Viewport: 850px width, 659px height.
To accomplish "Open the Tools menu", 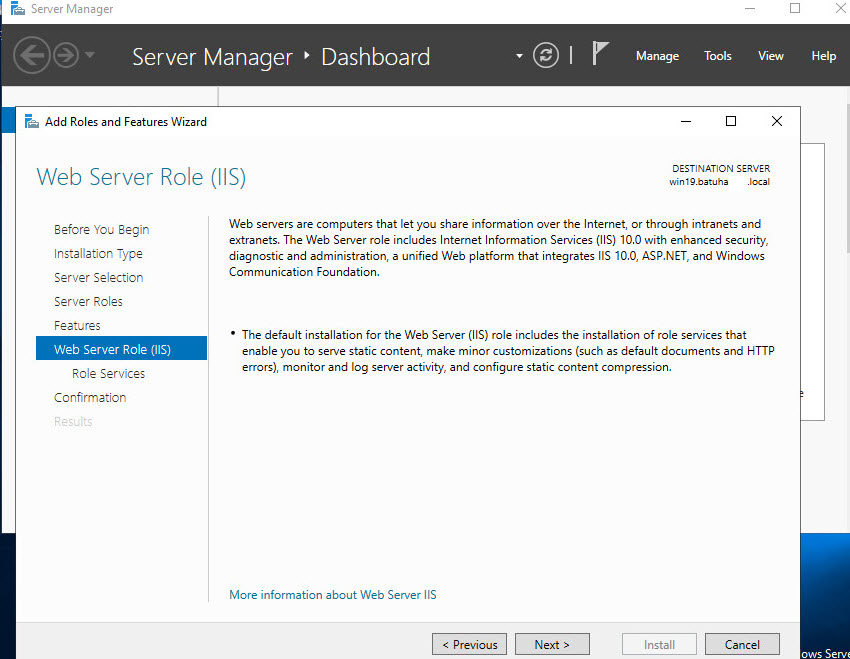I will (x=718, y=56).
